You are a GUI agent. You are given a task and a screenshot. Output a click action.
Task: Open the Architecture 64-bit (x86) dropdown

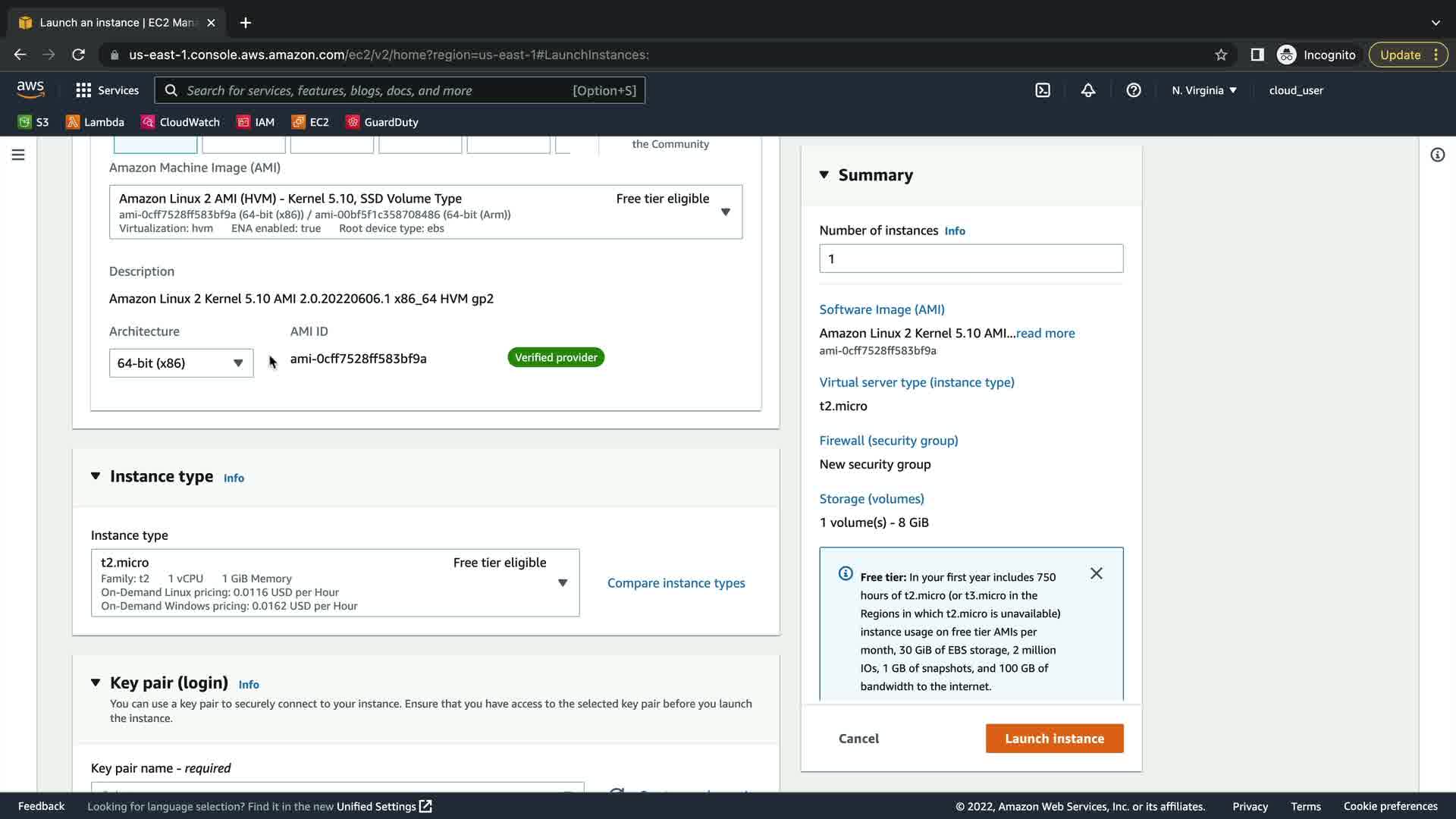click(x=181, y=363)
